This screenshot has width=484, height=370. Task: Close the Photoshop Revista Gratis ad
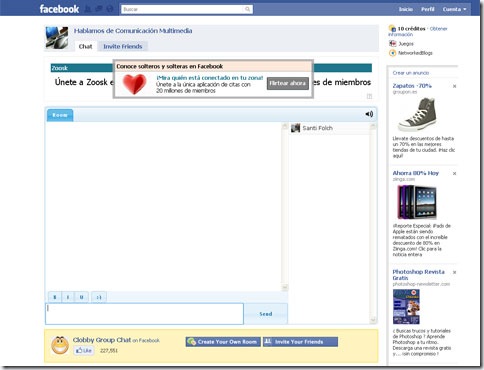(454, 272)
